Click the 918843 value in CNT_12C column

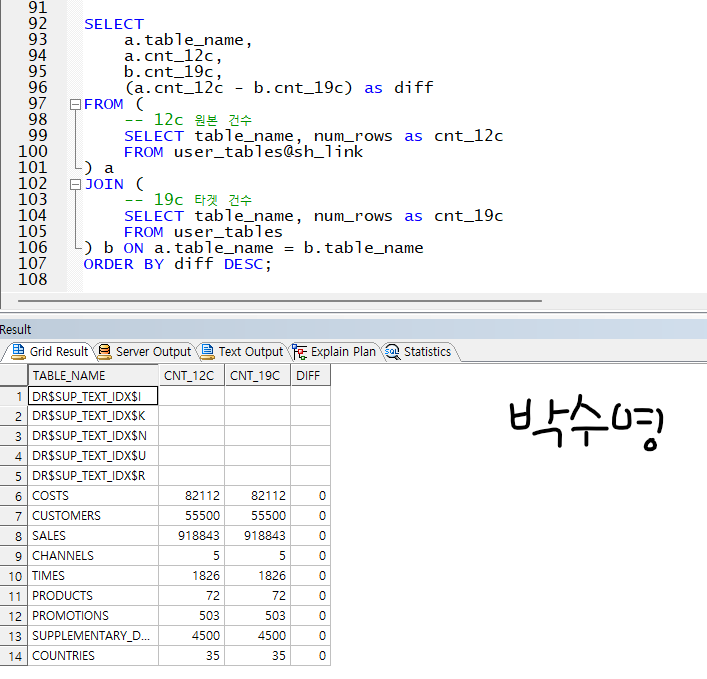coord(191,536)
